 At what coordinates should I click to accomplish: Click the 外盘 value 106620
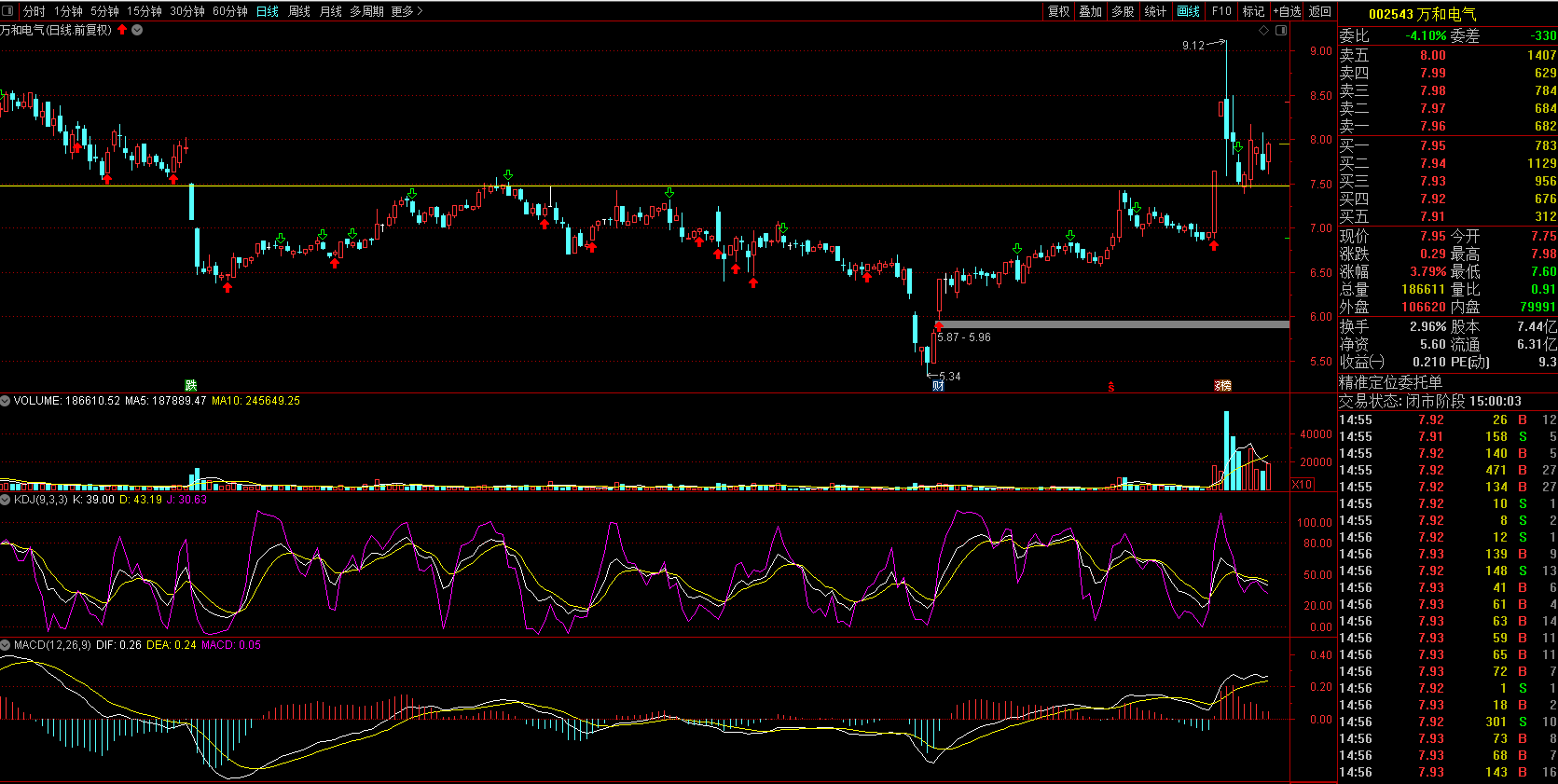(x=1423, y=307)
